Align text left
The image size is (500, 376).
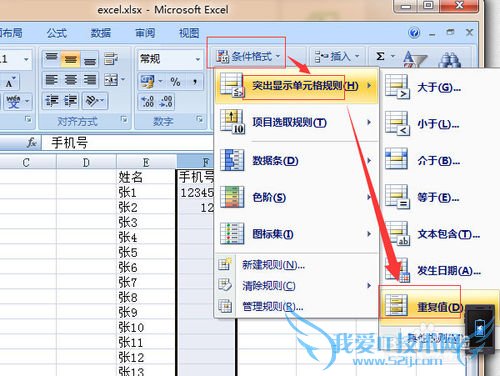52,80
